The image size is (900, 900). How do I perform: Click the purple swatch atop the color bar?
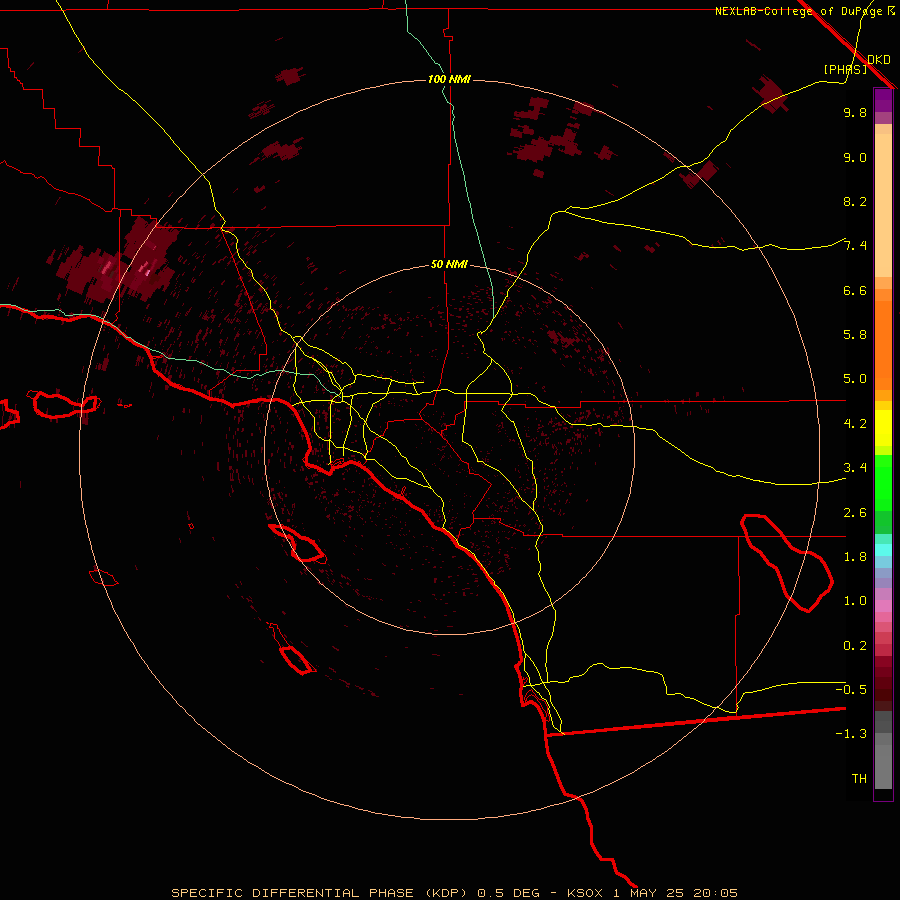click(883, 100)
